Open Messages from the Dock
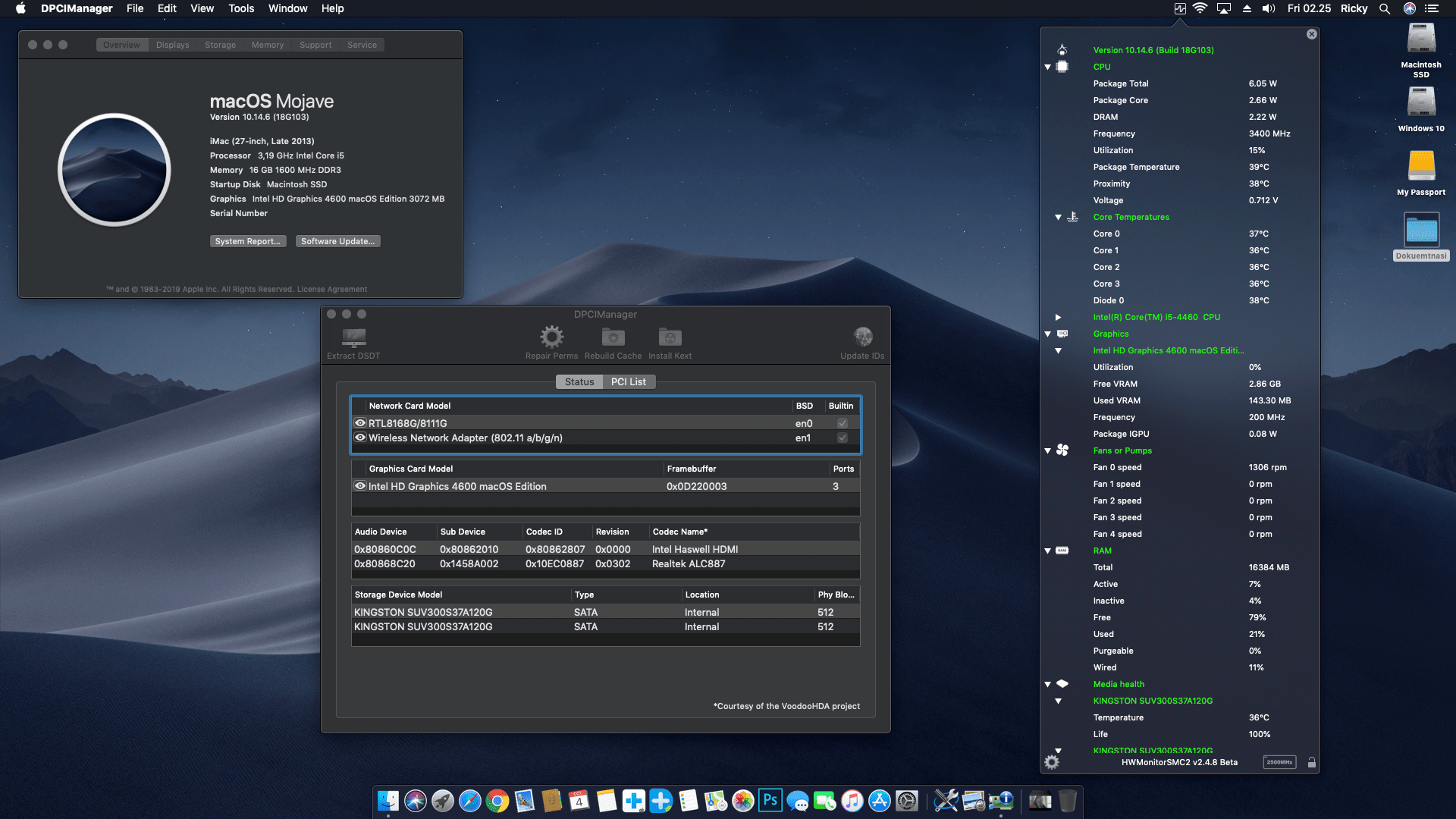 coord(798,800)
